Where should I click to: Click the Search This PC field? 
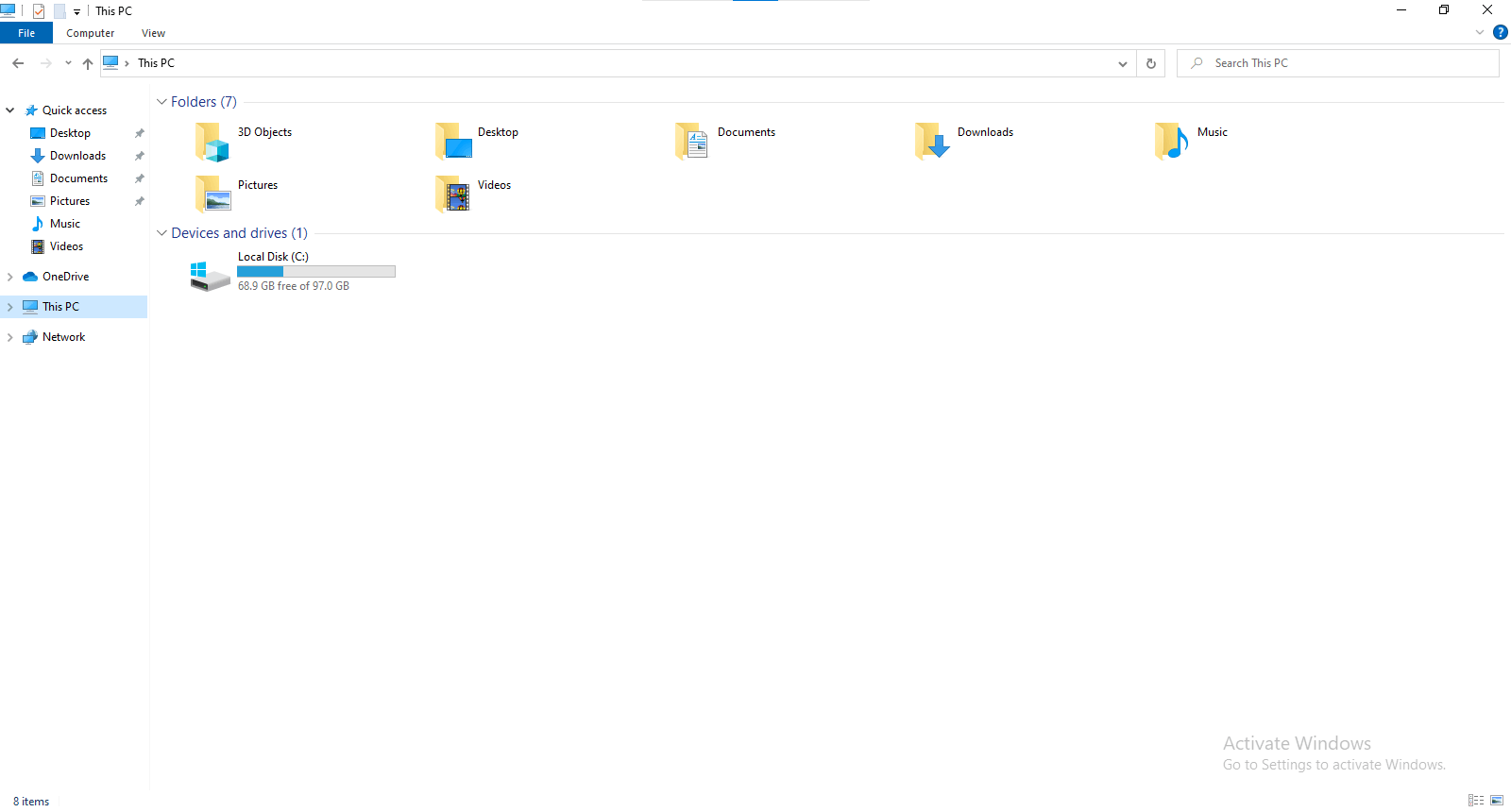tap(1337, 63)
